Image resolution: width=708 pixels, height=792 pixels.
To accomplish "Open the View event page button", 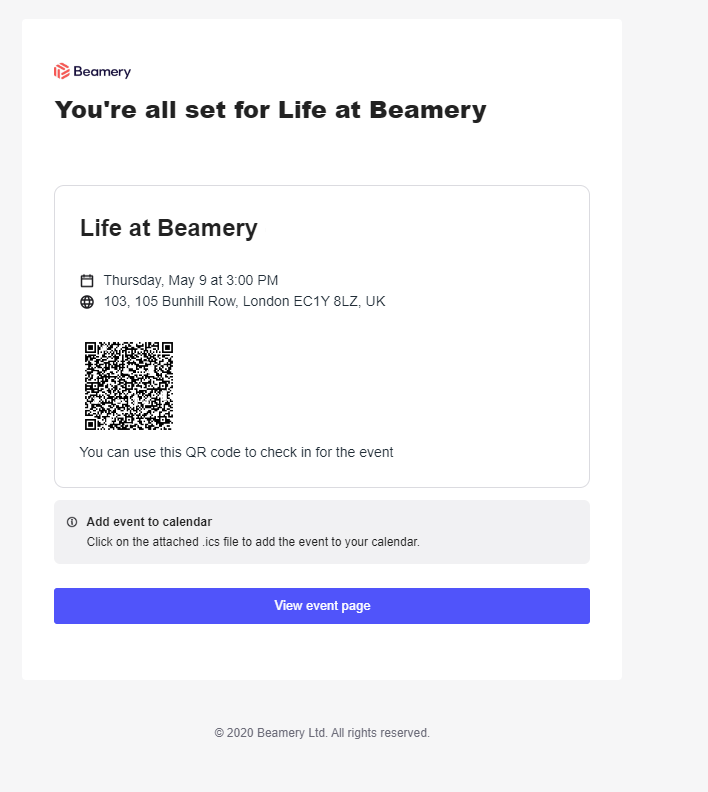I will pos(322,606).
